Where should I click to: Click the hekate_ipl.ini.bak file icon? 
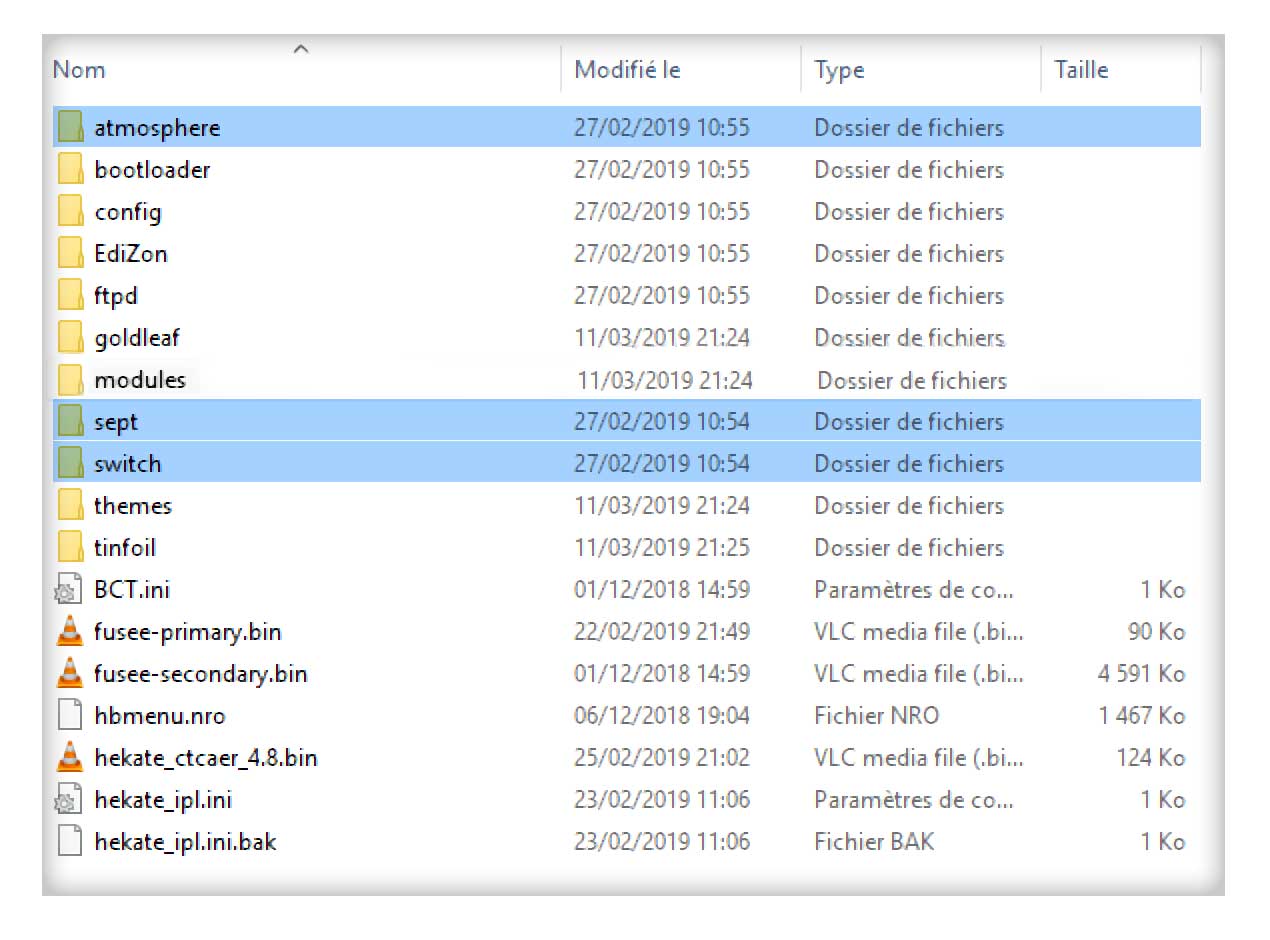(x=69, y=842)
